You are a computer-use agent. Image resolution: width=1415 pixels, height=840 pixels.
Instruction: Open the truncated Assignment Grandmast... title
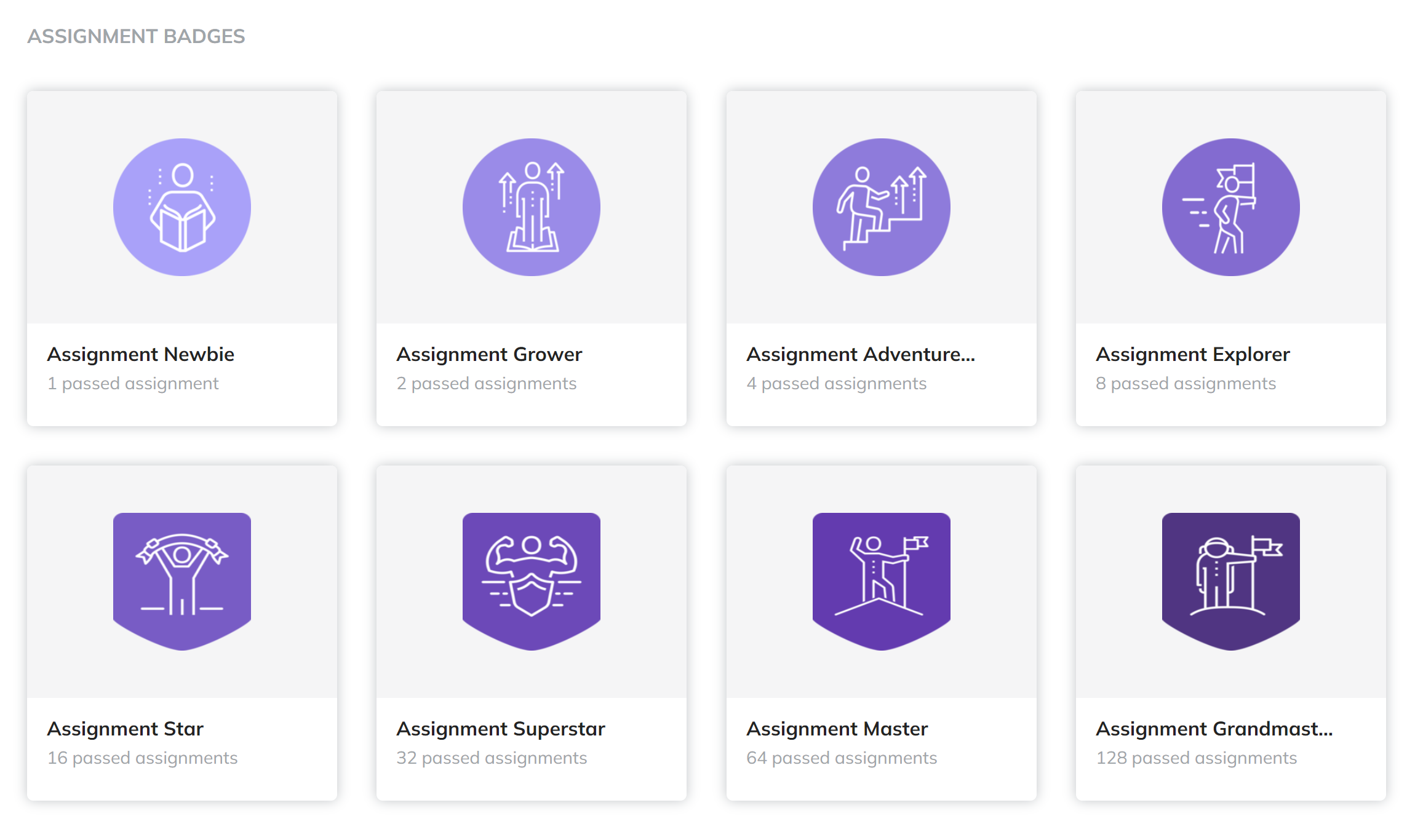(x=1214, y=729)
